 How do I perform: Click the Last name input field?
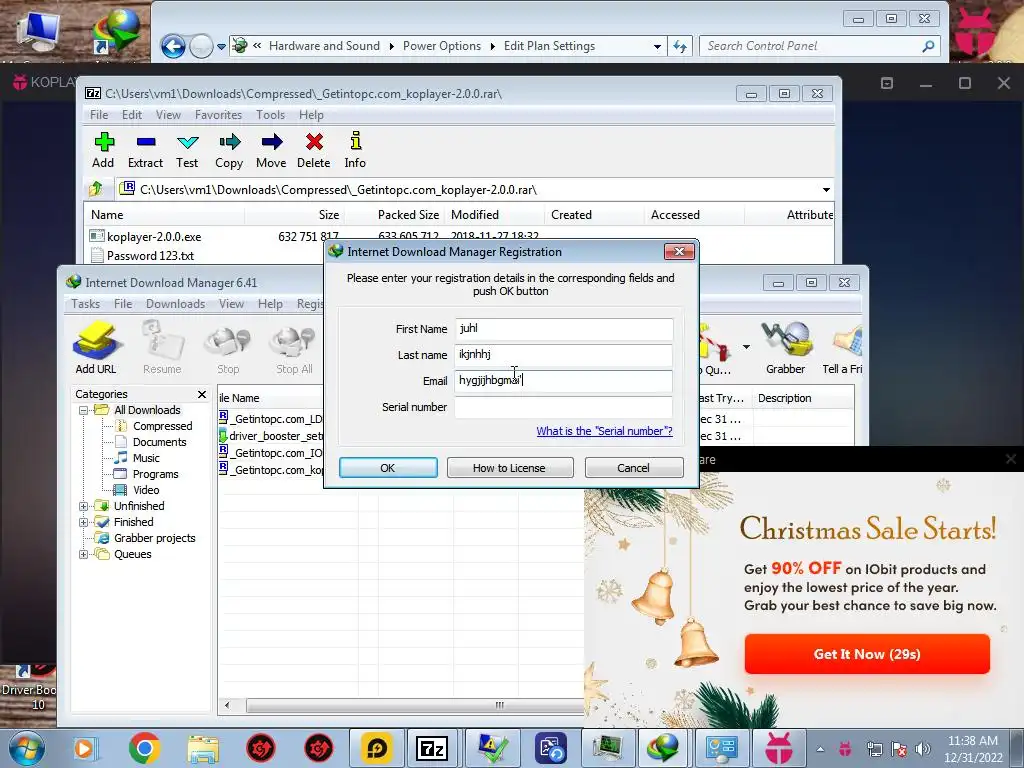coord(564,355)
